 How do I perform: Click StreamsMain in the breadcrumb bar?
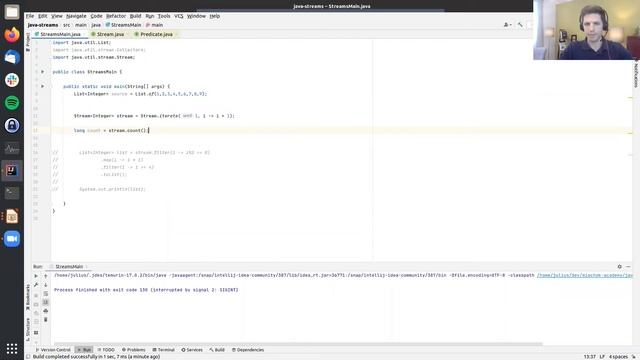pyautogui.click(x=123, y=25)
